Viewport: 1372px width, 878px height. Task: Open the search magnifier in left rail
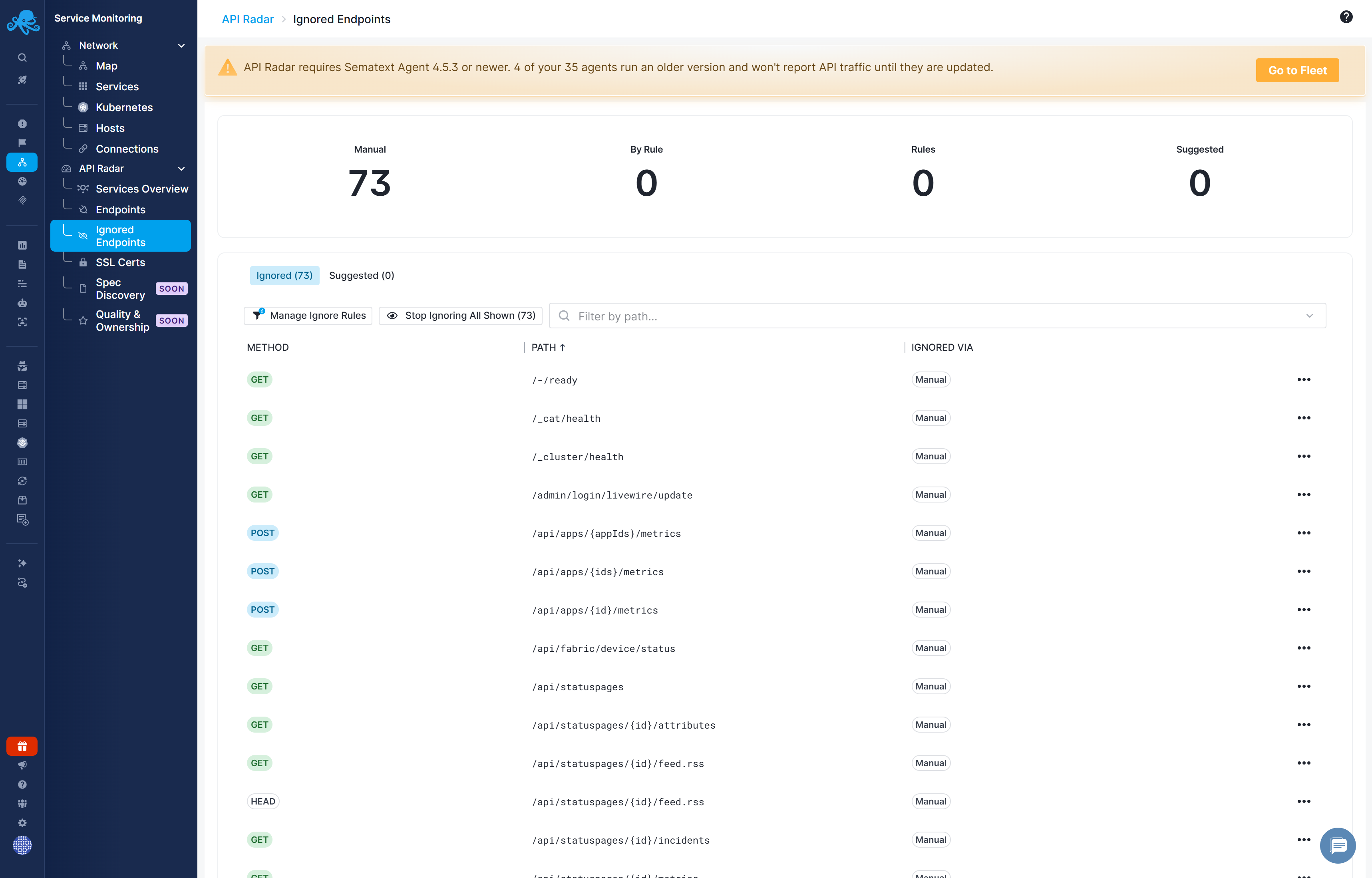[x=22, y=58]
